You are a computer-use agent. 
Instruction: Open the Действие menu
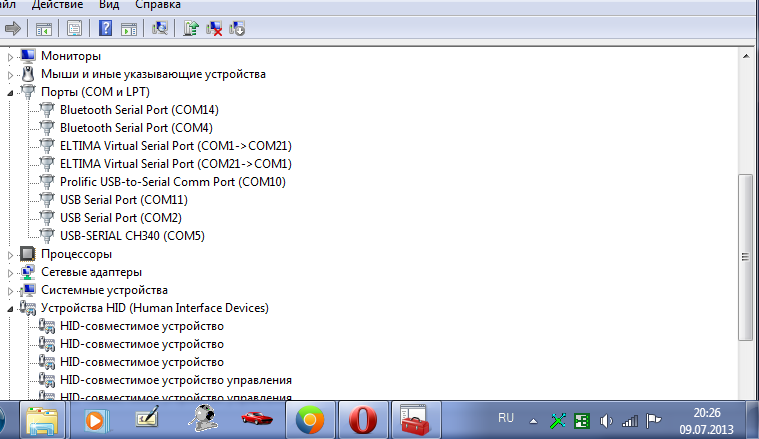57,5
